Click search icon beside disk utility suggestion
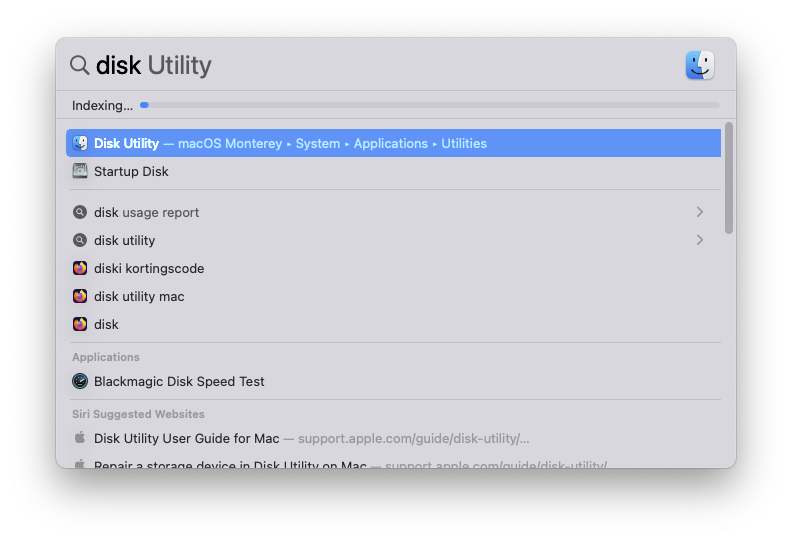This screenshot has height=542, width=792. 80,240
